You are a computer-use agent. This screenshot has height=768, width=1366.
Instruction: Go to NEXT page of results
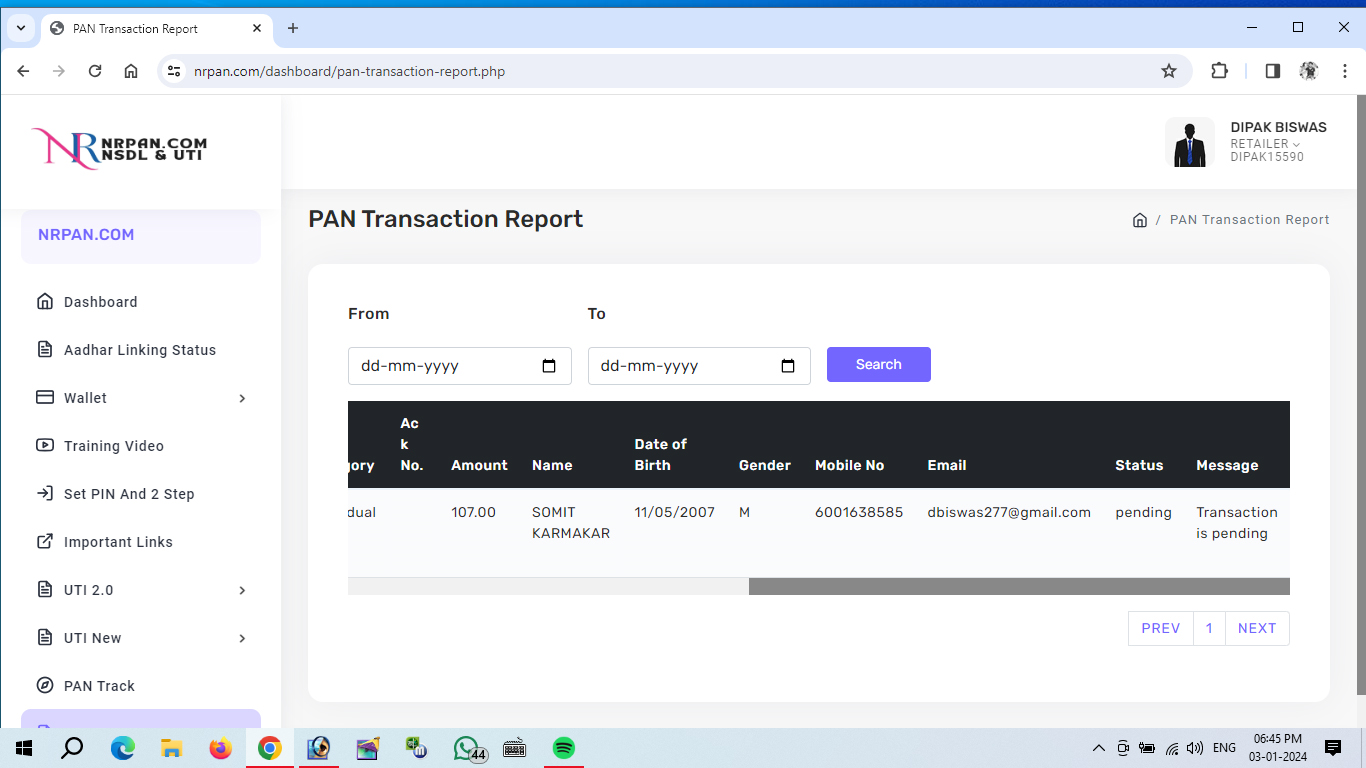pyautogui.click(x=1256, y=628)
